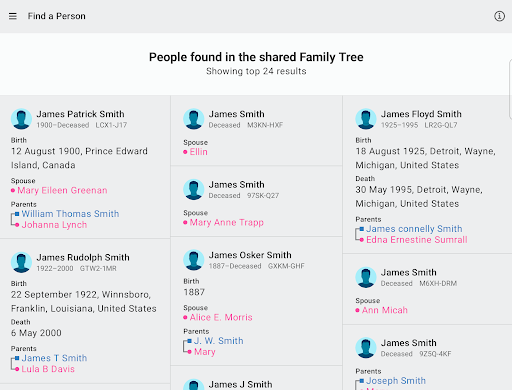Click person ID 97SK-Q27
Image resolution: width=512 pixels, height=390 pixels.
pyautogui.click(x=263, y=196)
